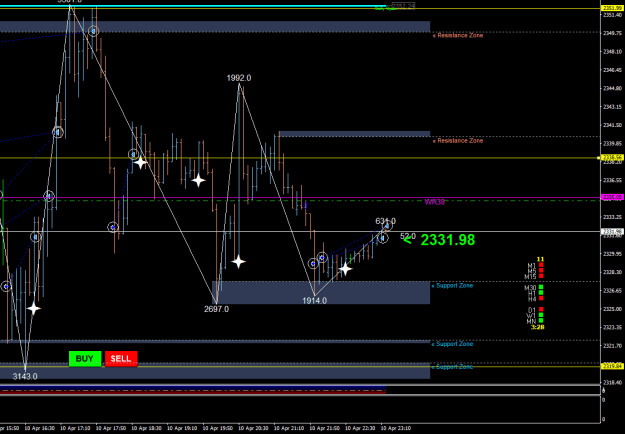The height and width of the screenshot is (434, 625).
Task: Click the 2344.80 price scale value
Action: pyautogui.click(x=613, y=88)
